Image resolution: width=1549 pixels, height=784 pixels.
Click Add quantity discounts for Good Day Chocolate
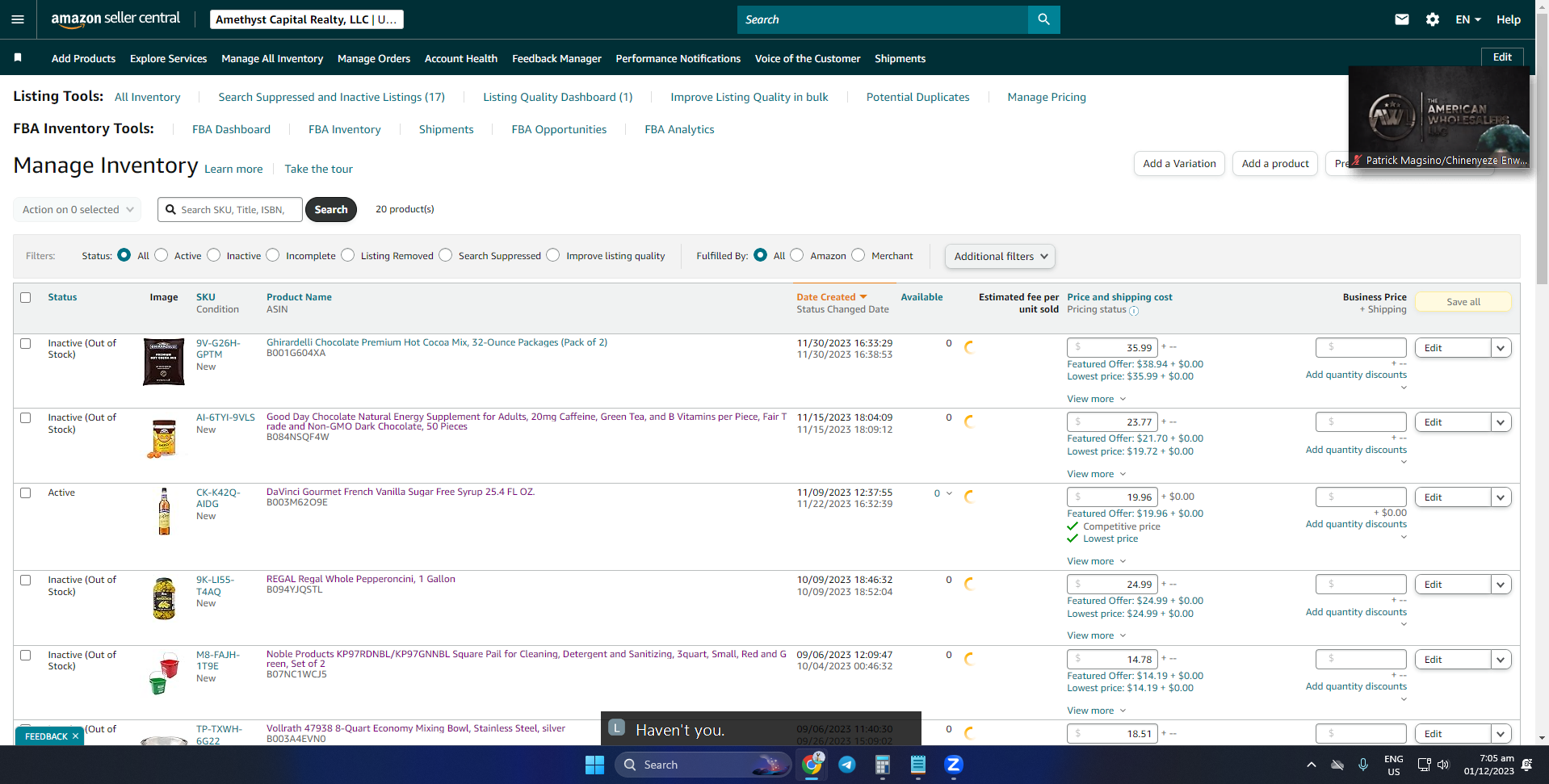pos(1356,450)
